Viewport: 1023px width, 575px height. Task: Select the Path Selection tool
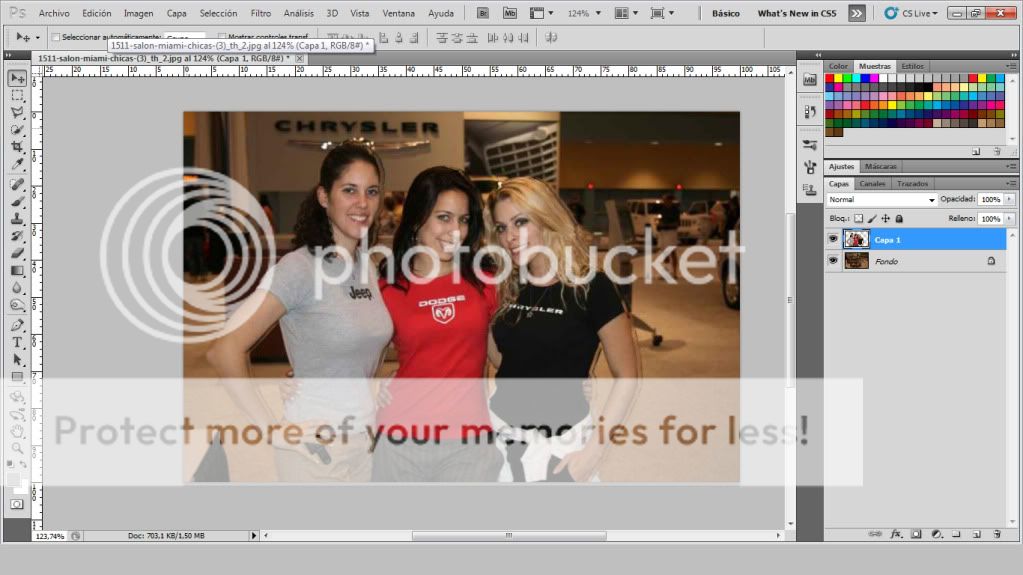18,360
